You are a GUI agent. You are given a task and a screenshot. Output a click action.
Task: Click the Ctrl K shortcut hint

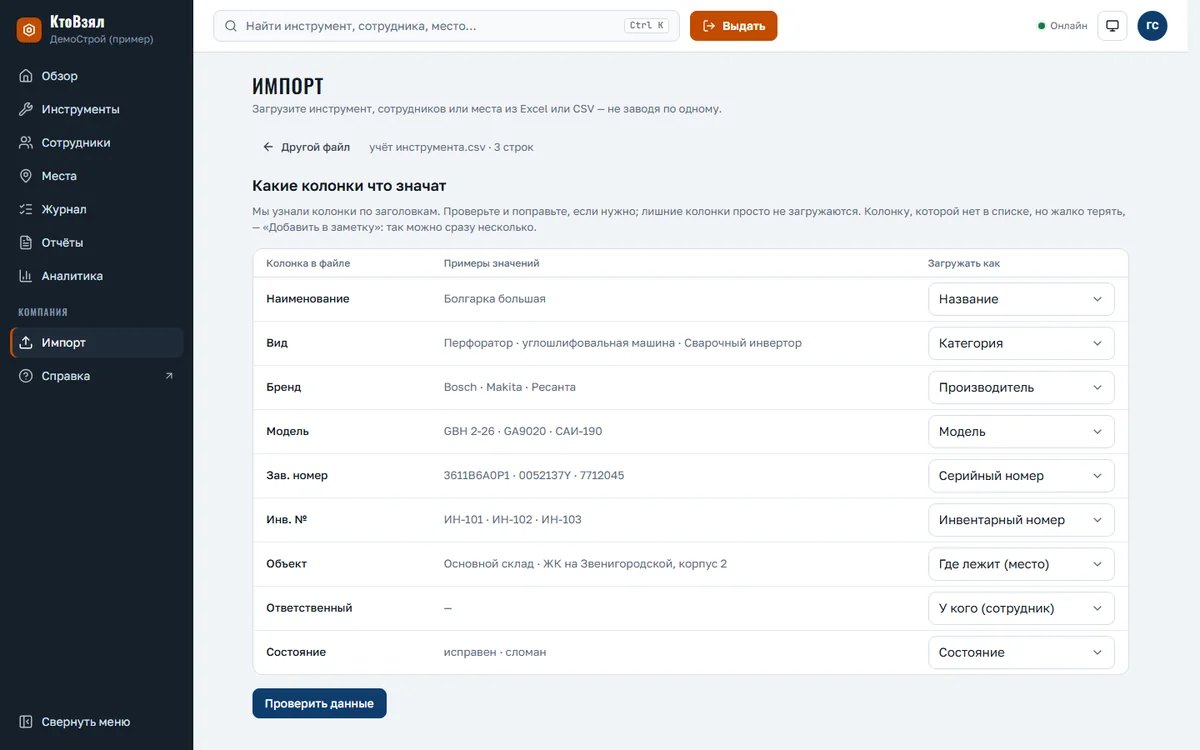tap(646, 26)
